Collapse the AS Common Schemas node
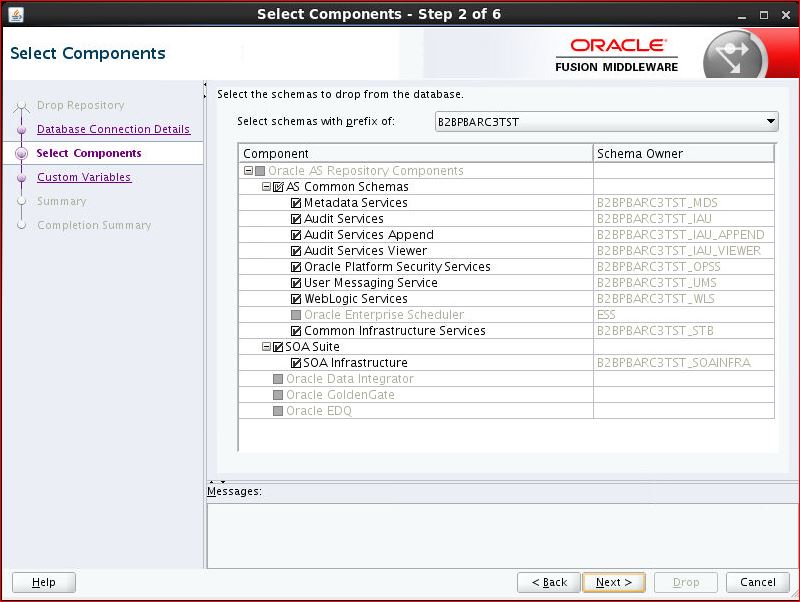 tap(266, 187)
